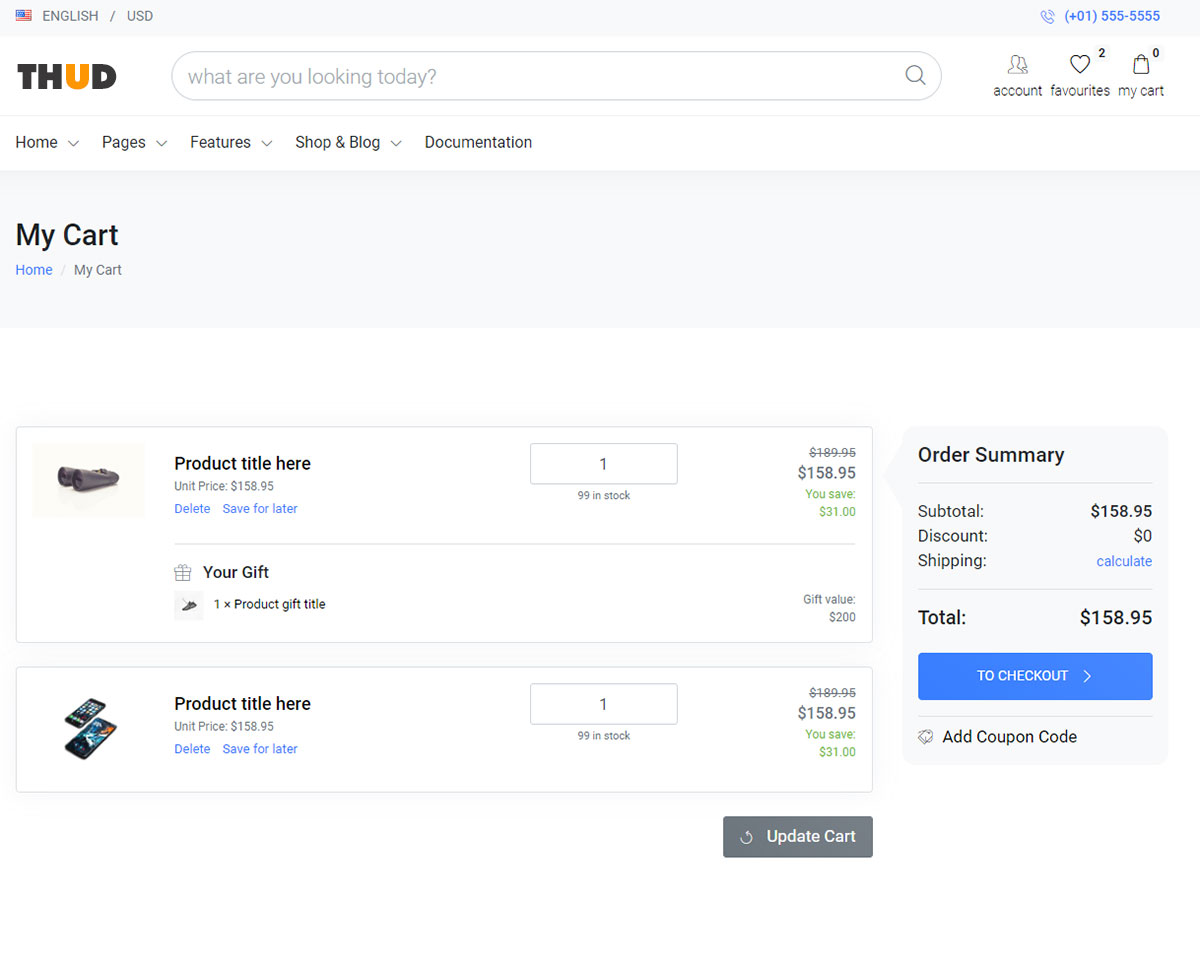
Task: Save the phones product for later
Action: point(260,749)
